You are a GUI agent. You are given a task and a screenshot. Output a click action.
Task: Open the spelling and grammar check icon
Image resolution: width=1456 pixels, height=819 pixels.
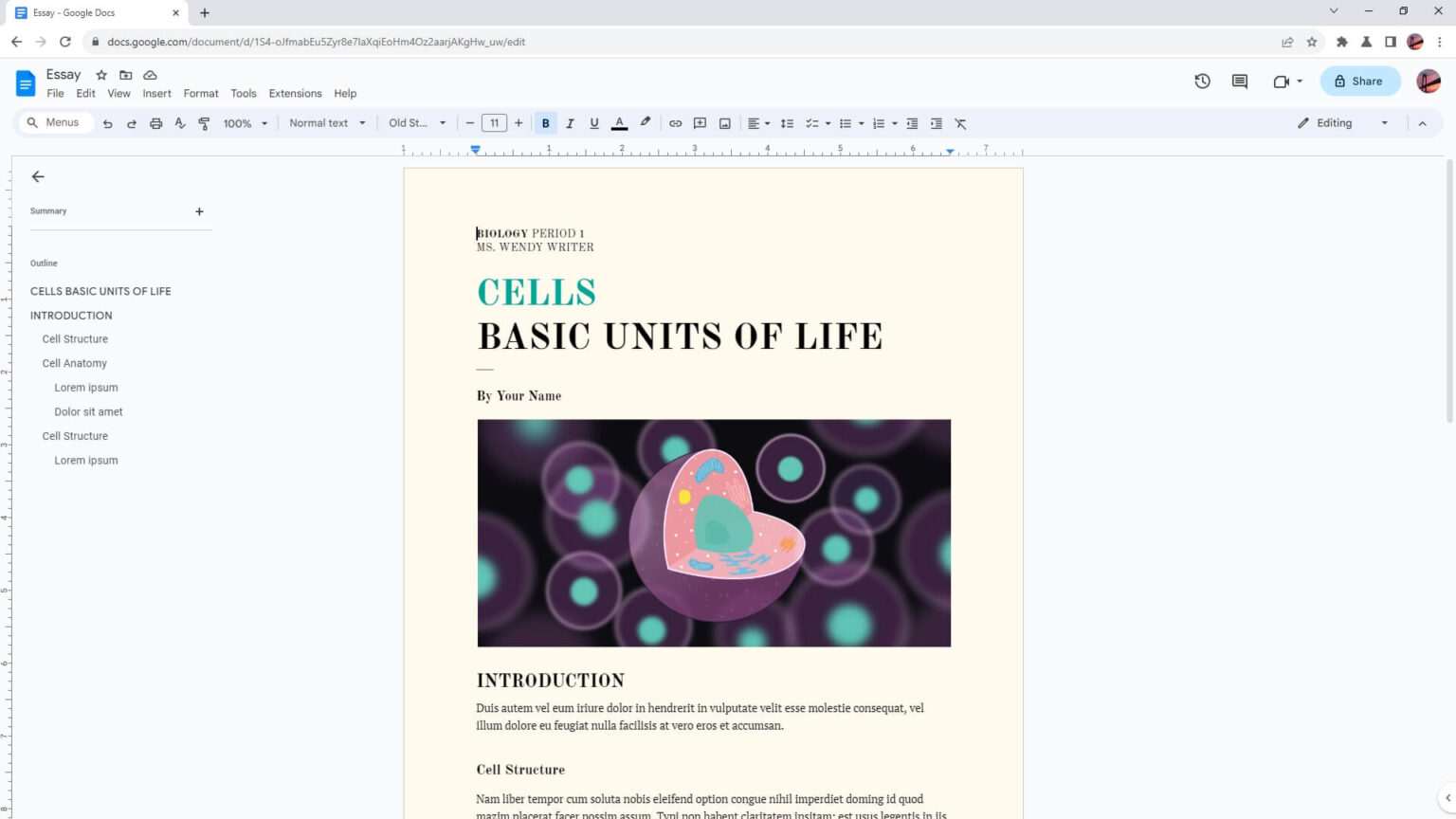click(179, 122)
